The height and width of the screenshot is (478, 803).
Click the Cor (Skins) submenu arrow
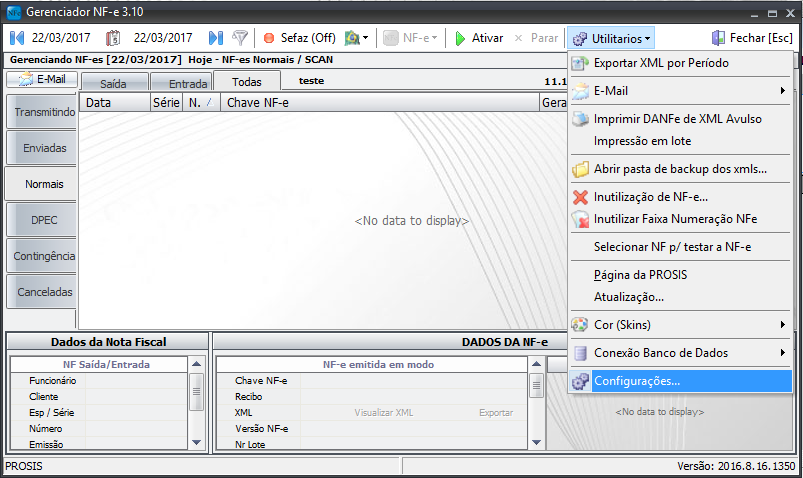(x=783, y=325)
